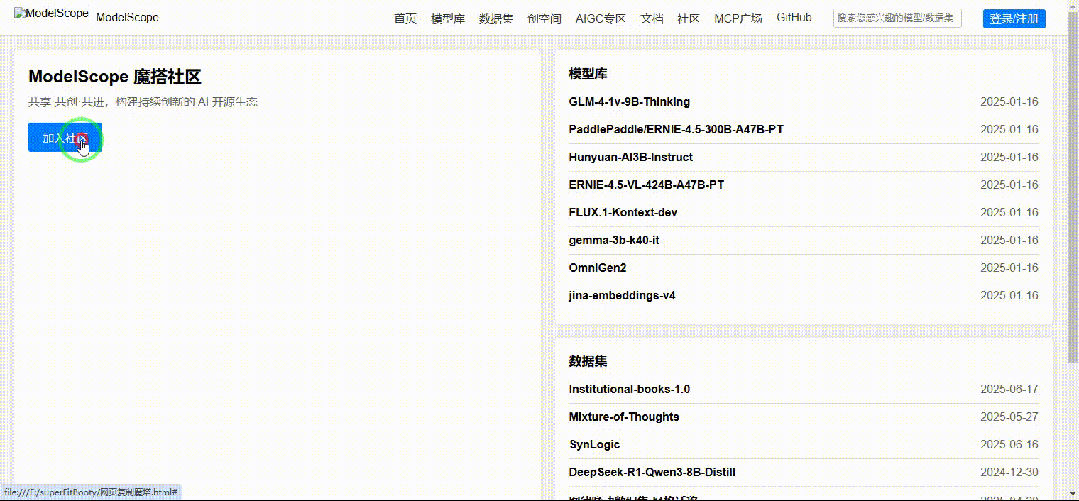Open FLUX.1-Kontext-dev model entry
The width and height of the screenshot is (1079, 501).
pyautogui.click(x=623, y=213)
